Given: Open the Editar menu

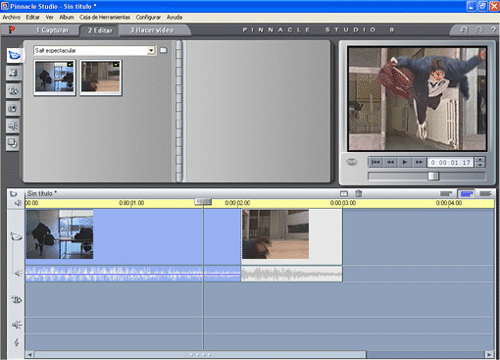Looking at the screenshot, I should (33, 17).
